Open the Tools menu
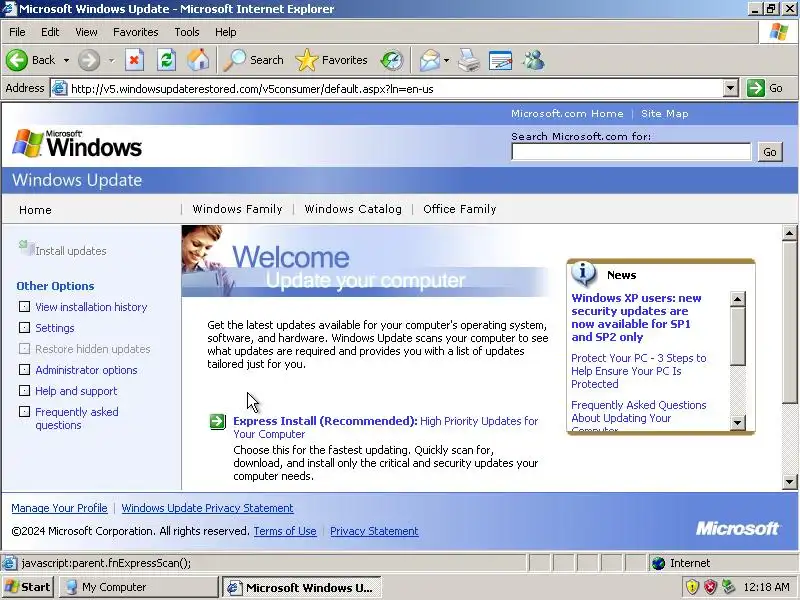The width and height of the screenshot is (800, 600). [187, 32]
